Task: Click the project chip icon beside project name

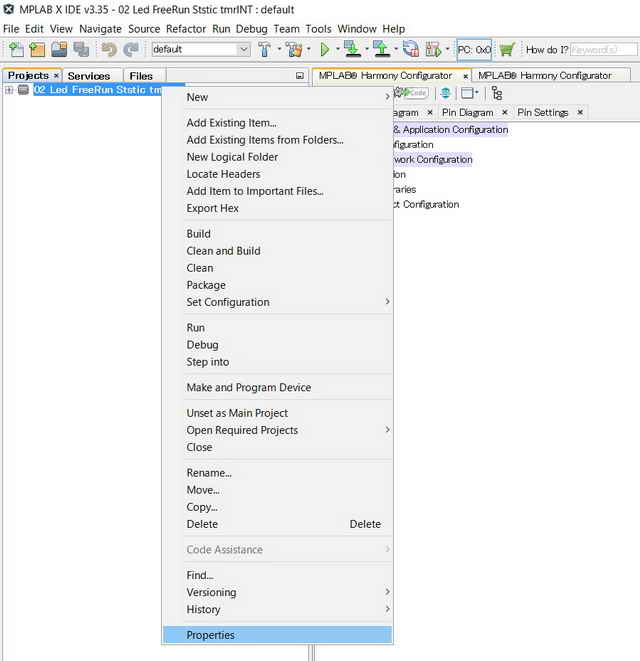Action: click(23, 89)
